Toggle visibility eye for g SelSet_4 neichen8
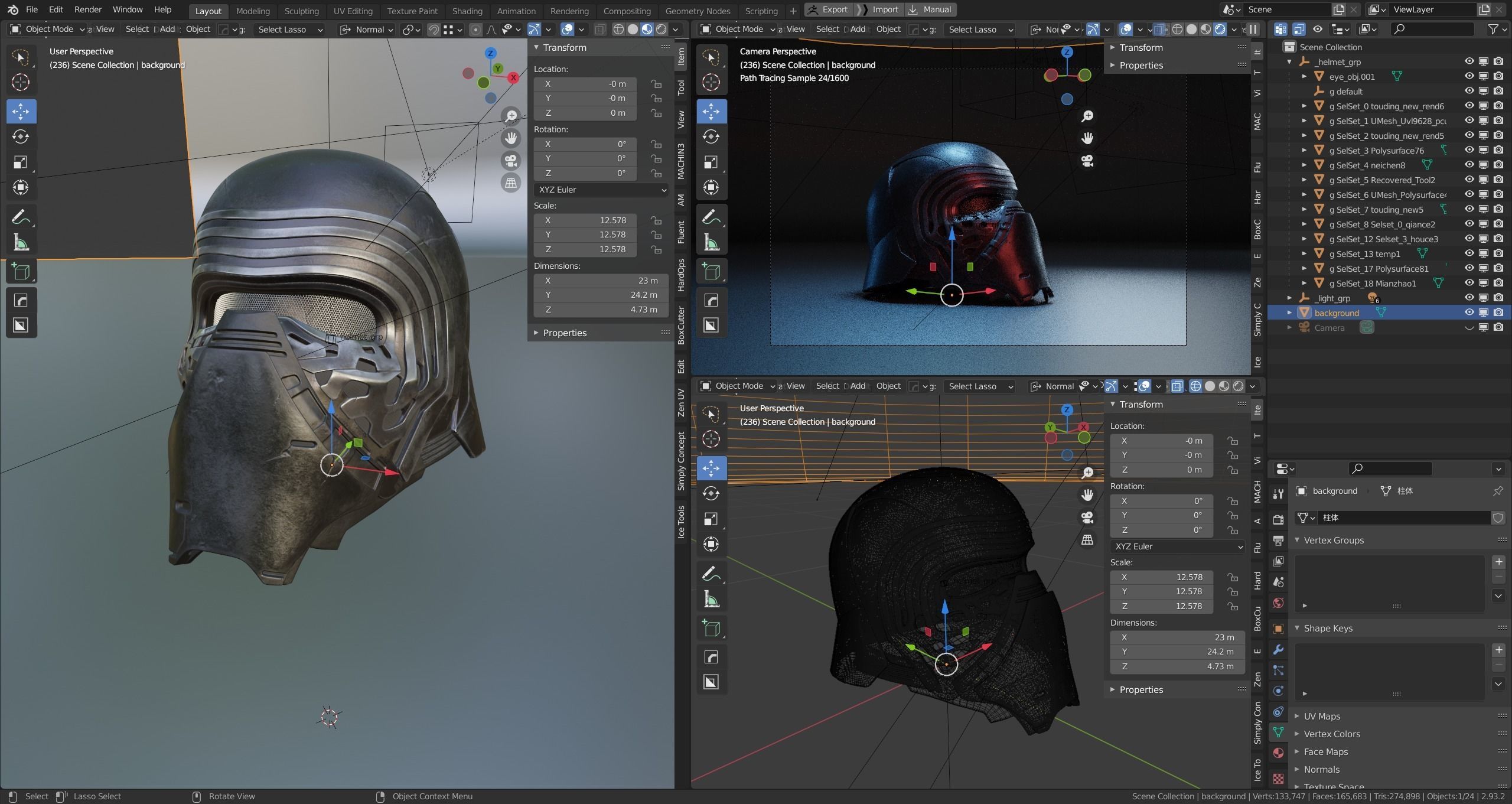The width and height of the screenshot is (1512, 804). click(1469, 165)
